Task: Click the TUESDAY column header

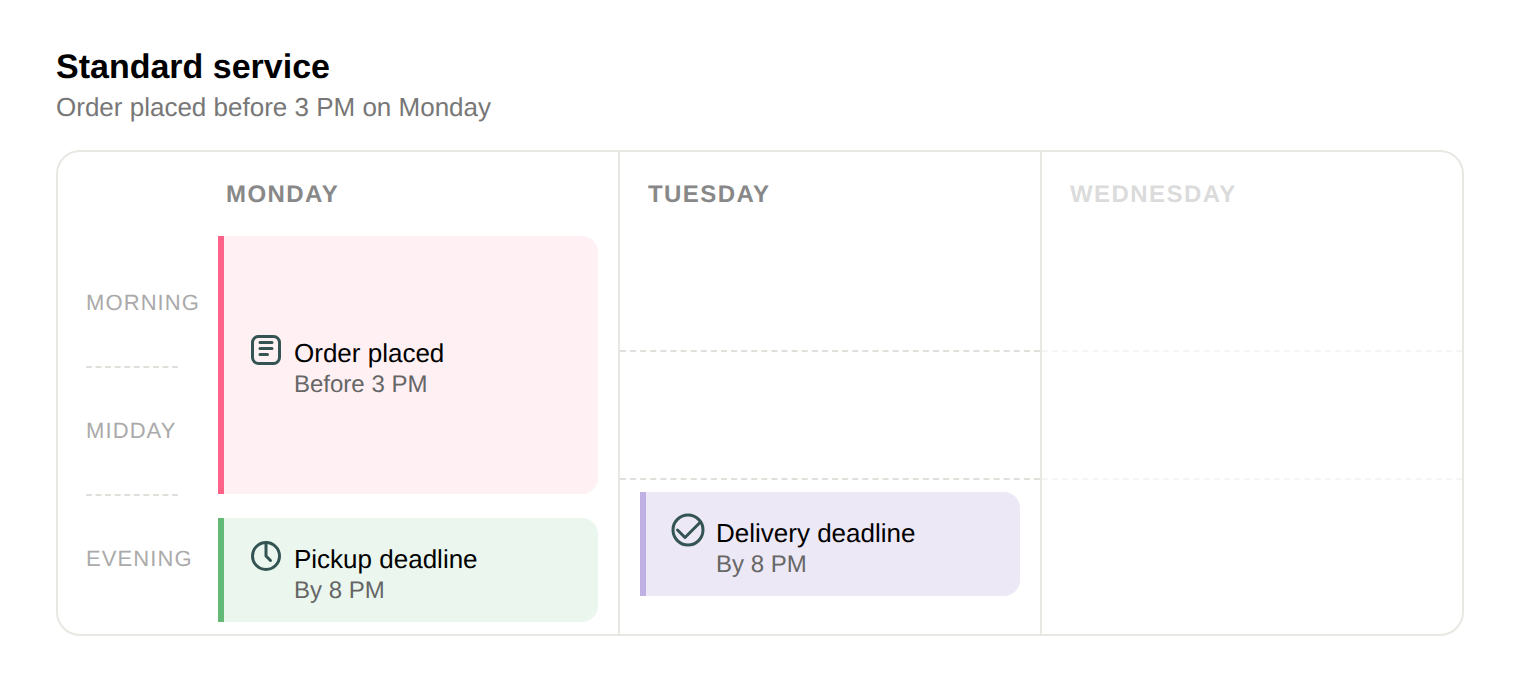Action: click(x=709, y=194)
